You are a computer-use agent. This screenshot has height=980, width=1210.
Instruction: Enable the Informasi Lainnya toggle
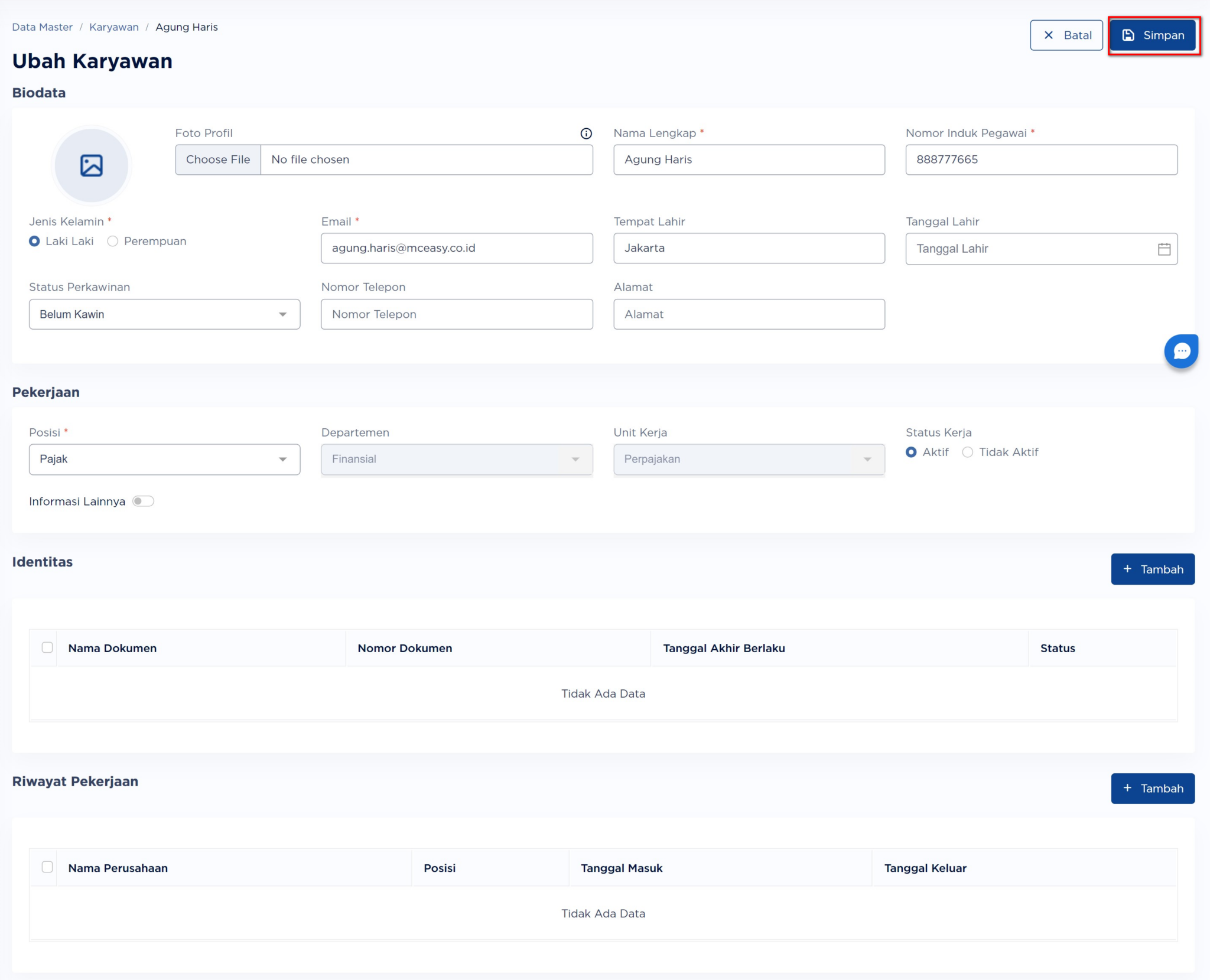coord(143,501)
